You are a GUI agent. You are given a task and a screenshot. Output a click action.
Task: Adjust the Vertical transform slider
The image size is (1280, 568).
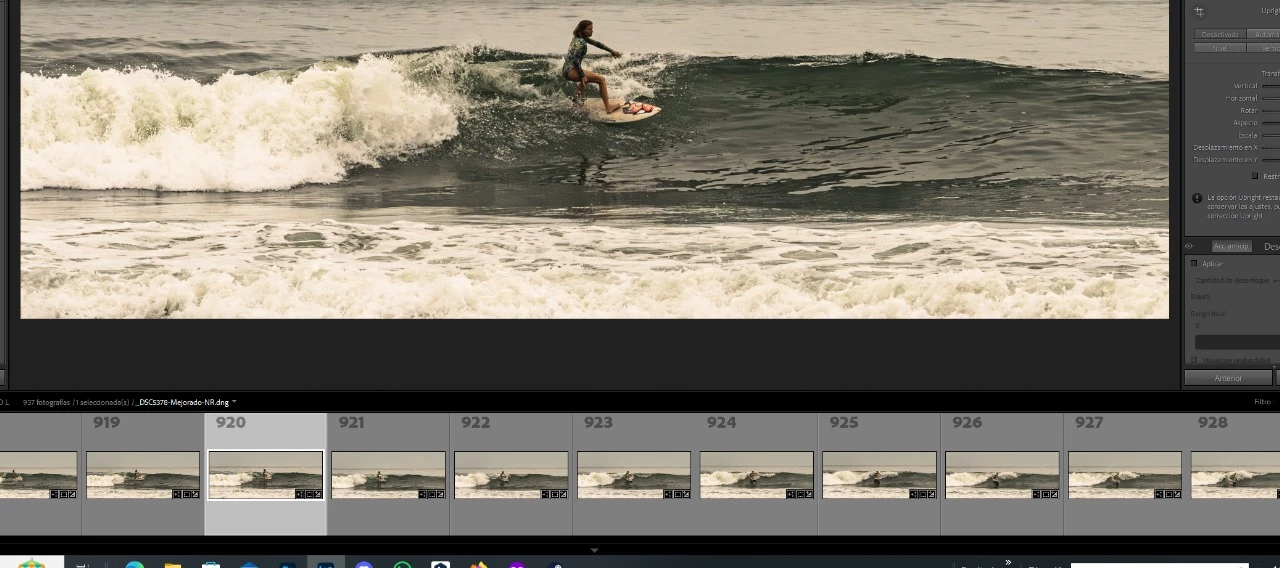[x=1270, y=86]
